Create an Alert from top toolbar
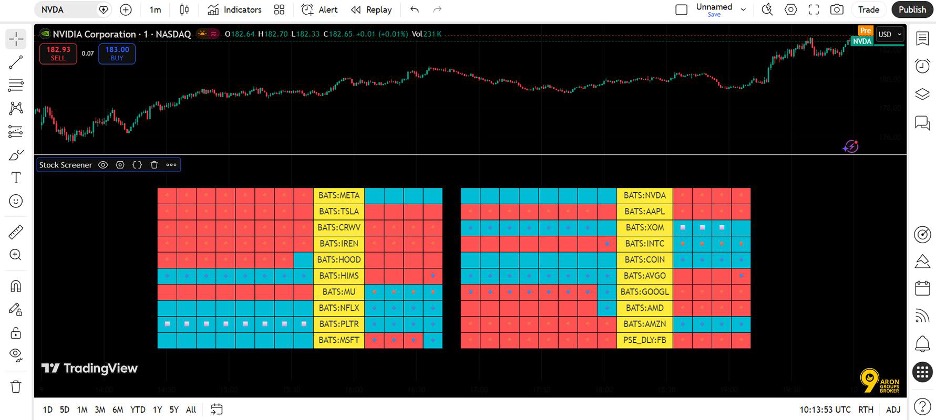The image size is (936, 420). point(319,10)
